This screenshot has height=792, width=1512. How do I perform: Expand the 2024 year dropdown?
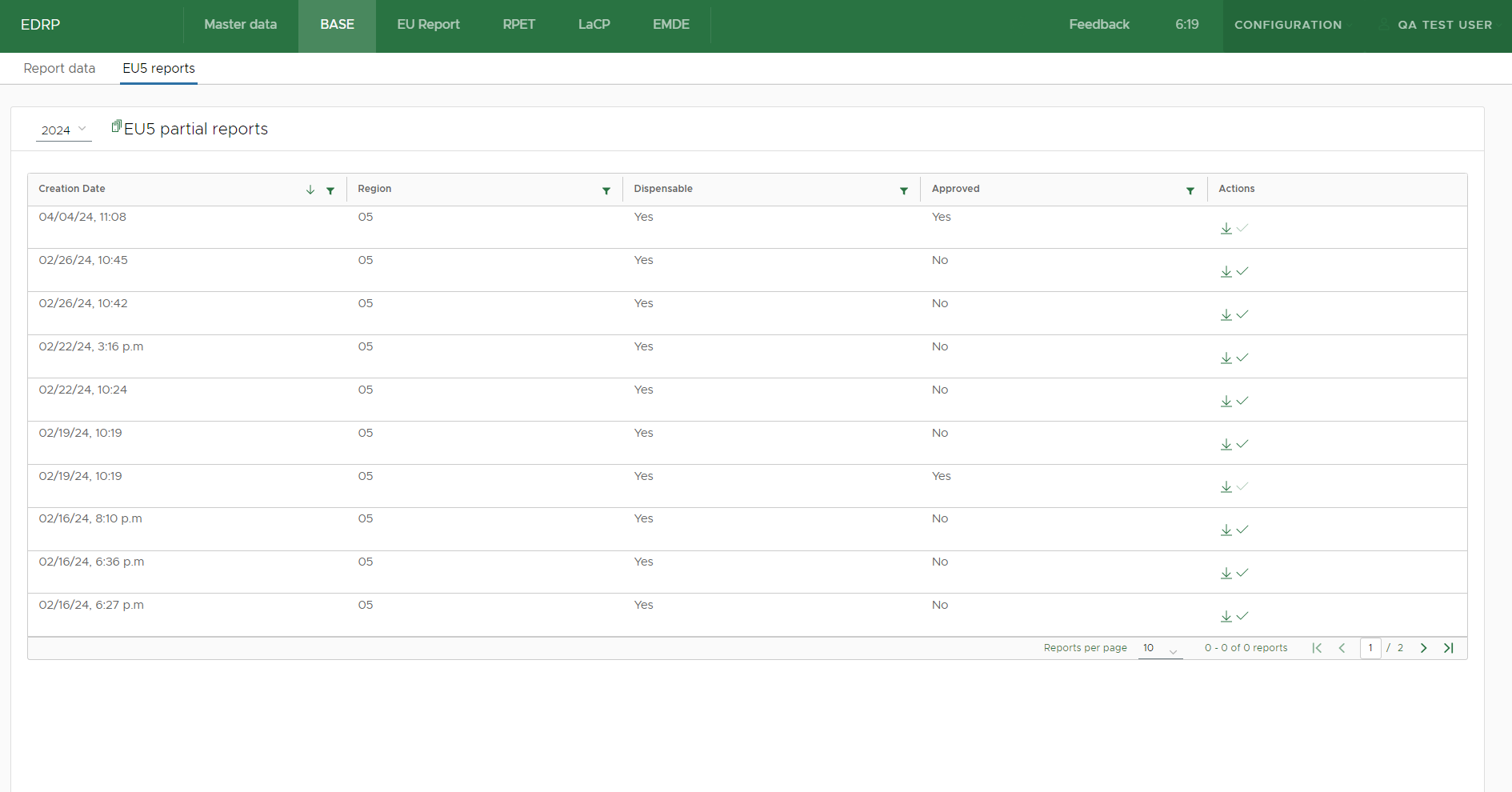[64, 130]
